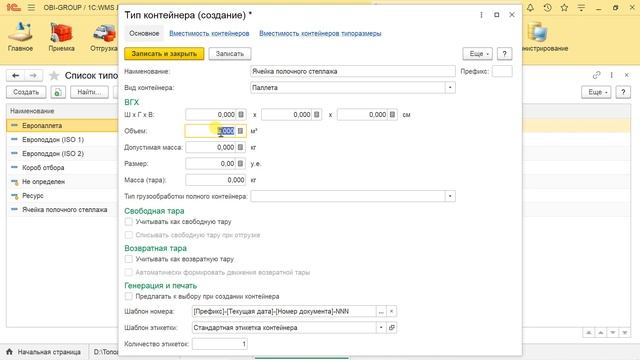
Task: Select Европоддон (ISO 2) row
Action: point(62,153)
